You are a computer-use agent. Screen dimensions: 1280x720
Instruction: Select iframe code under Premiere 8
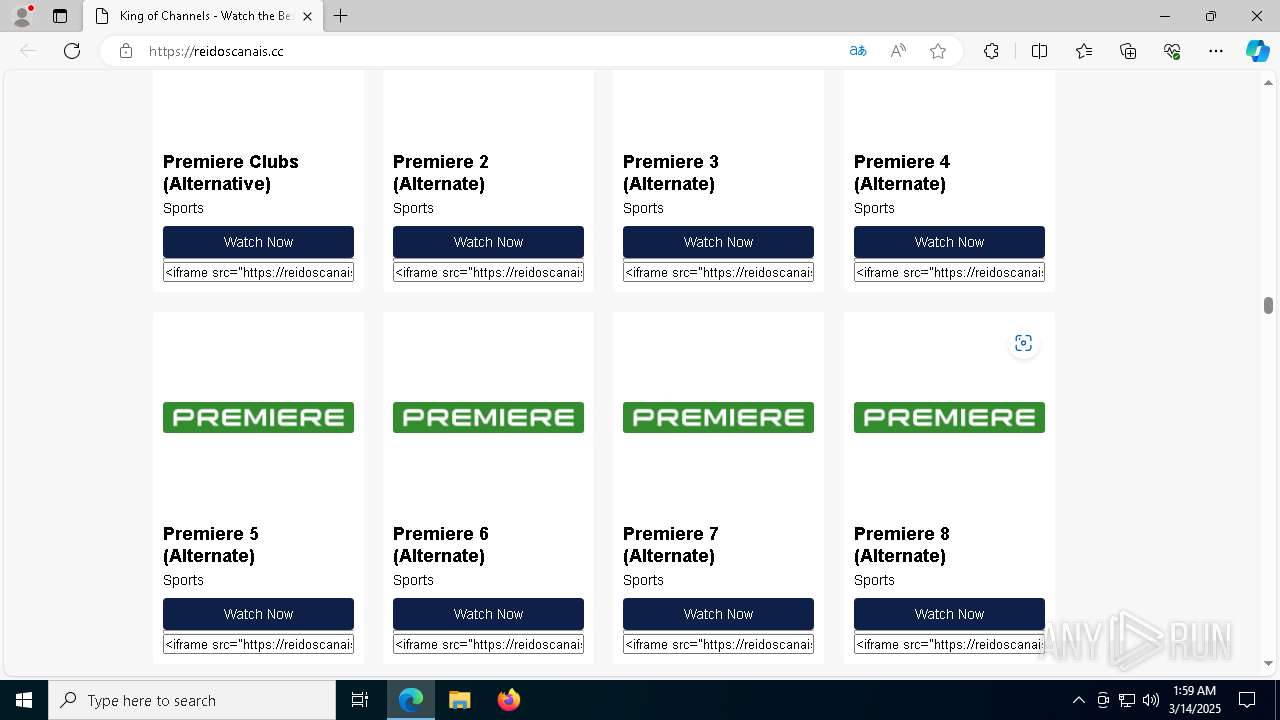click(x=949, y=644)
